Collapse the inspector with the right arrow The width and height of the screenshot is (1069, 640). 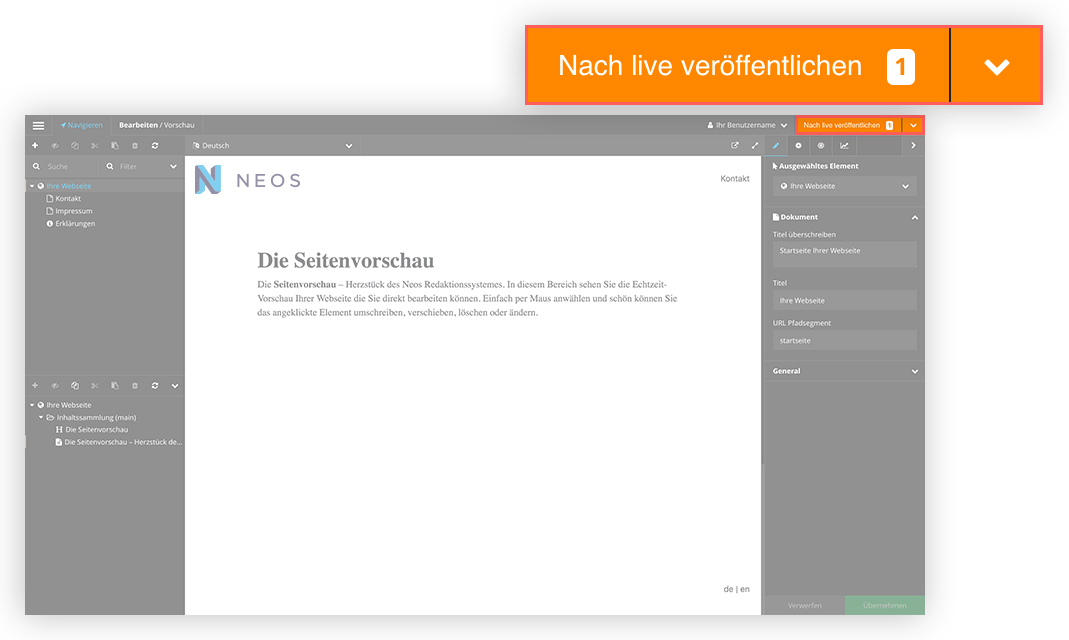click(914, 146)
